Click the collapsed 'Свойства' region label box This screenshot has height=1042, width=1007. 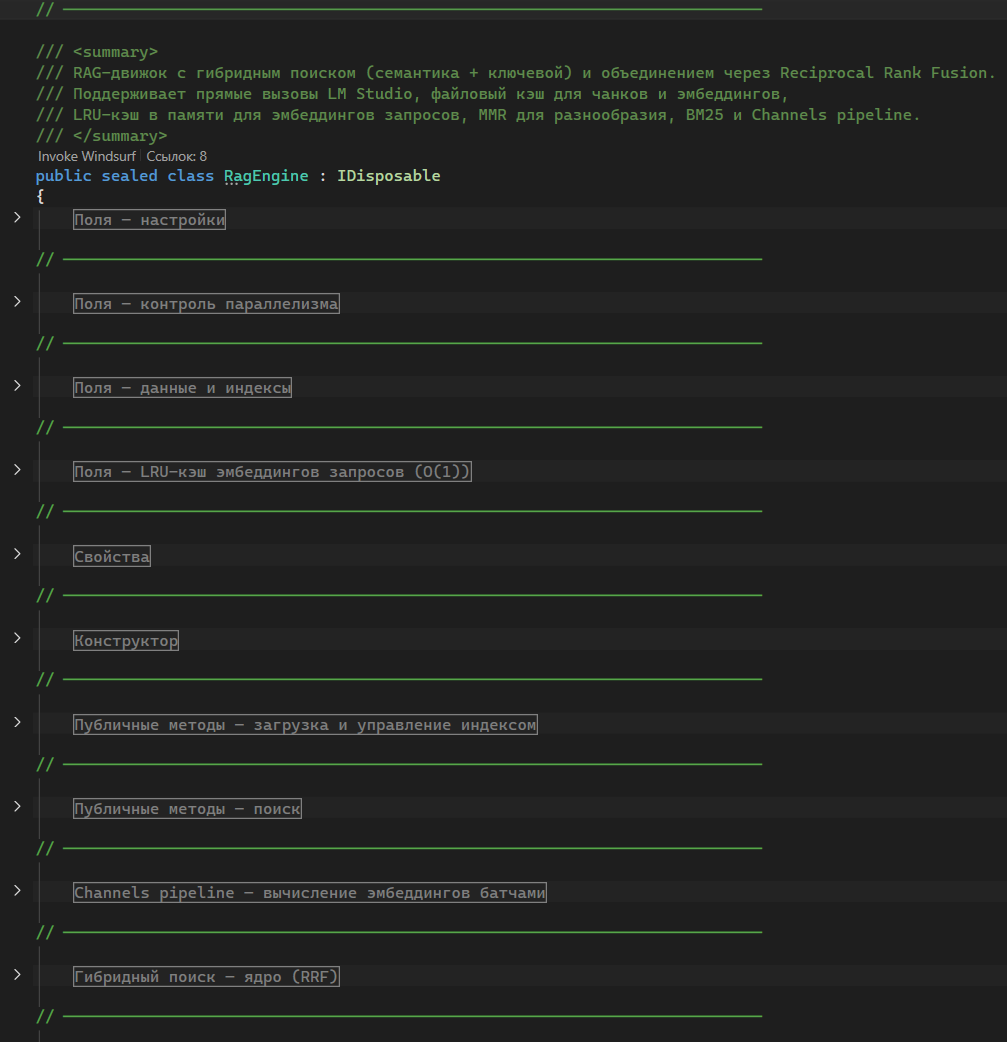[x=112, y=557]
